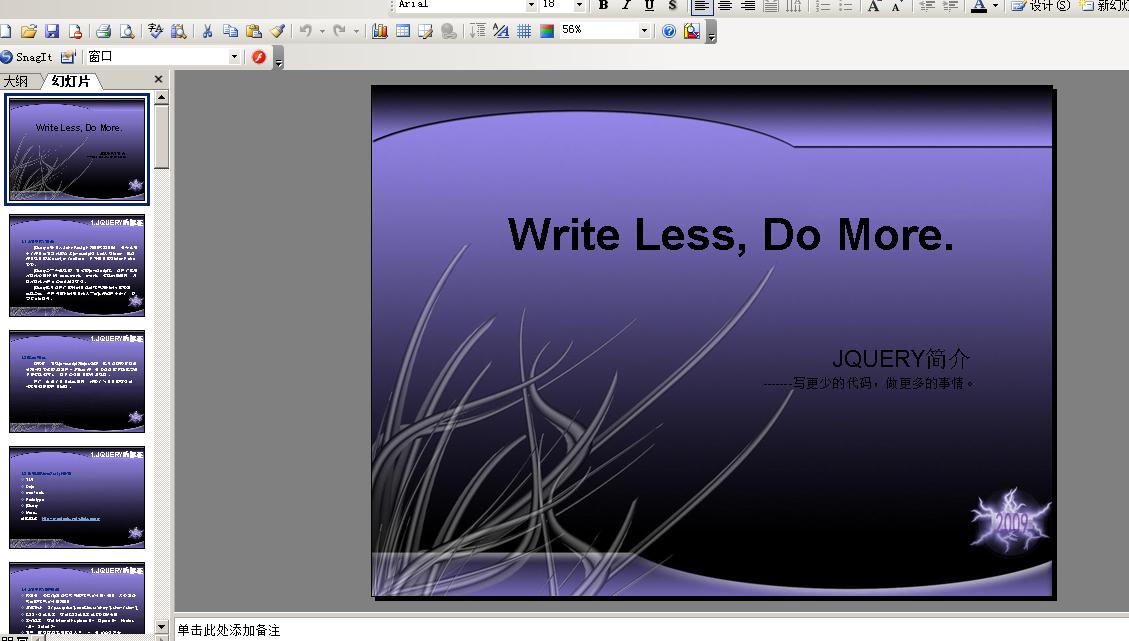Open a file with the folder icon

click(x=29, y=31)
